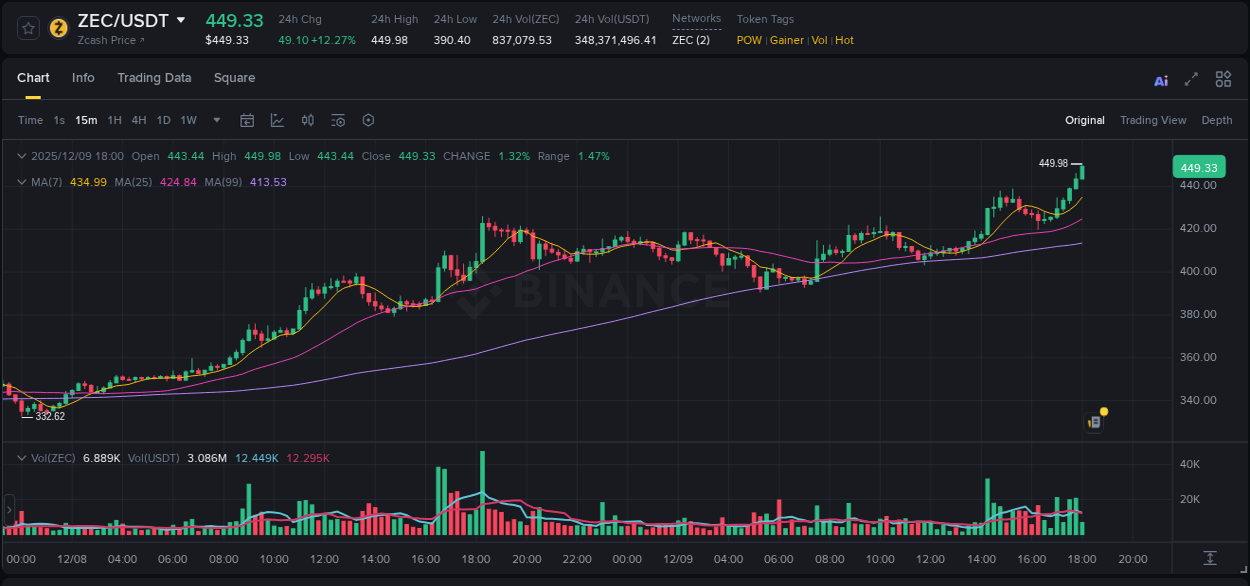The height and width of the screenshot is (586, 1250).
Task: Click the candlestick comparison icon
Action: click(307, 120)
